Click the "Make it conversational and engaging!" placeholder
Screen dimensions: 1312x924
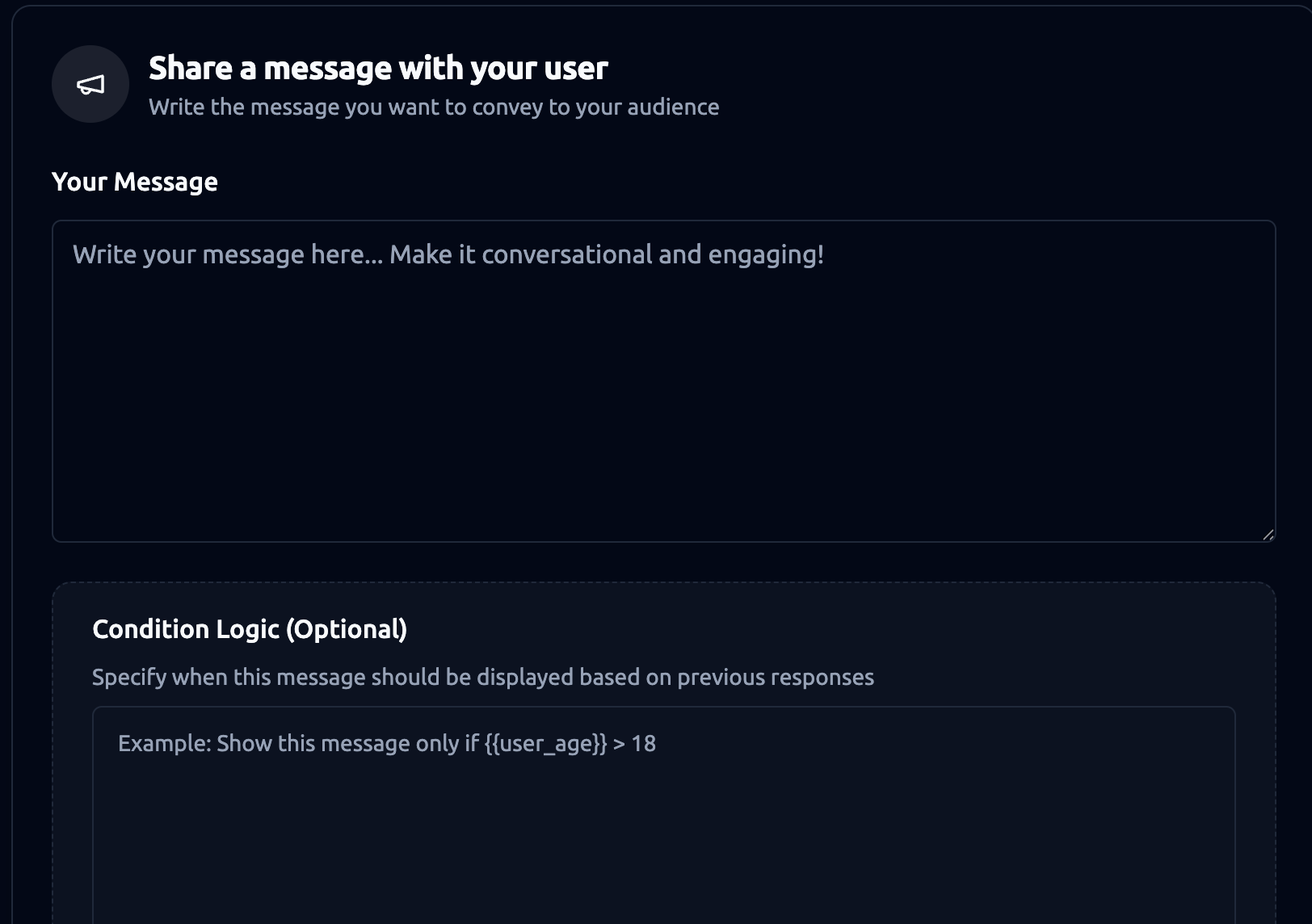click(606, 254)
